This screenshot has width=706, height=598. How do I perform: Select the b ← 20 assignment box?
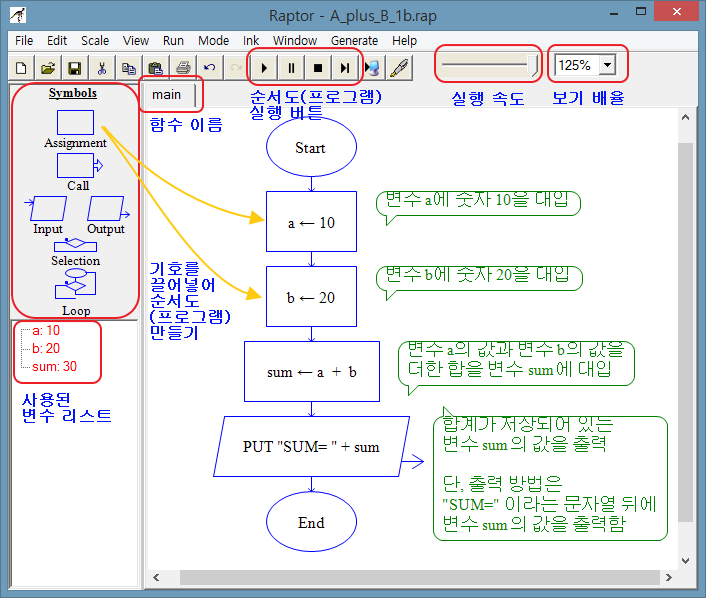311,296
